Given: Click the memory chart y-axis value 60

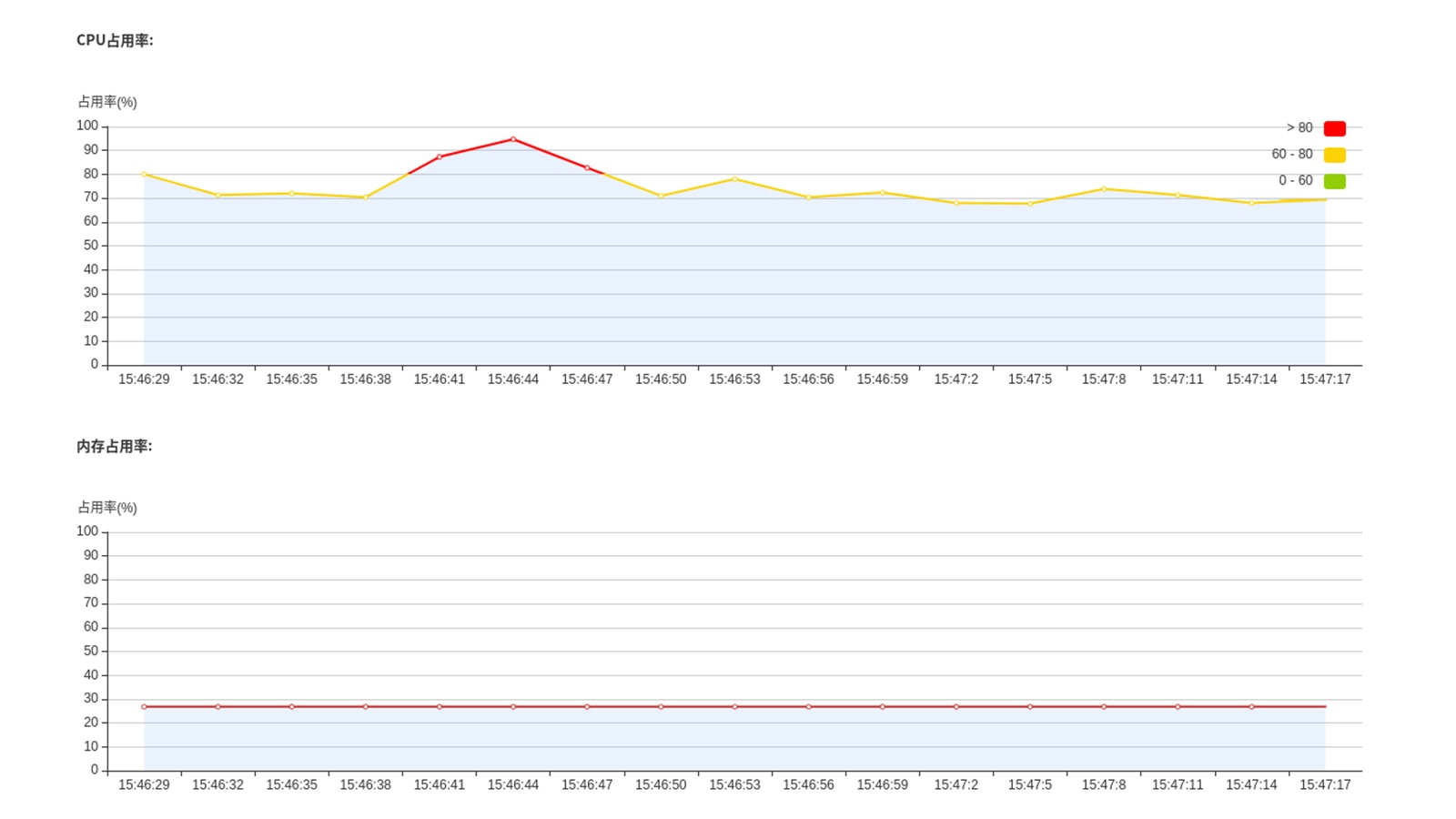Looking at the screenshot, I should click(x=91, y=627).
